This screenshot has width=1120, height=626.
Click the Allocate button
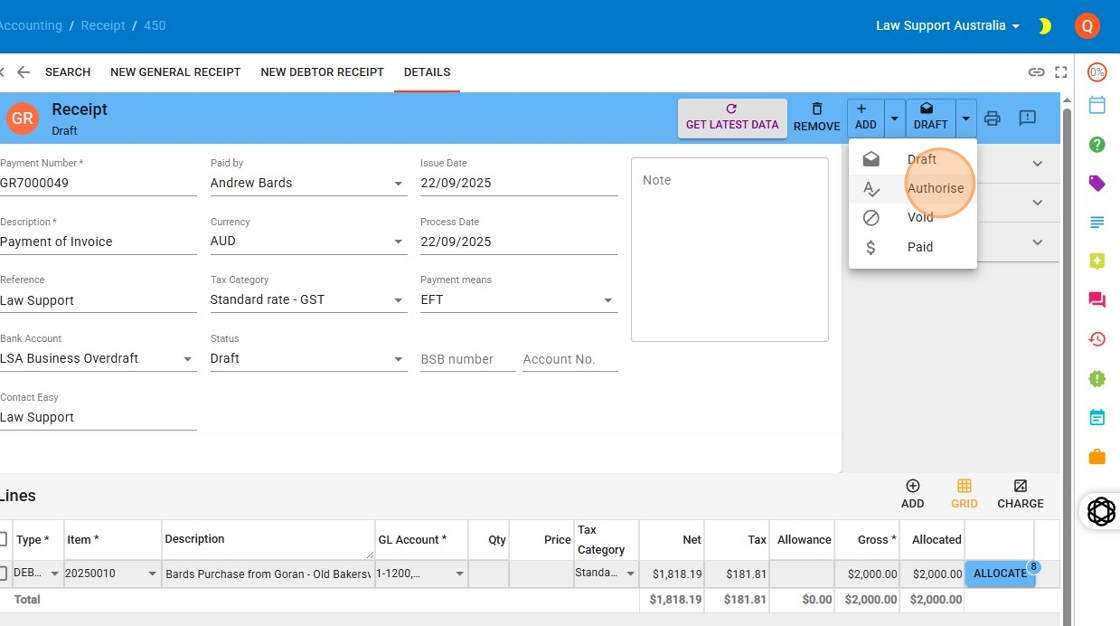coord(1000,574)
